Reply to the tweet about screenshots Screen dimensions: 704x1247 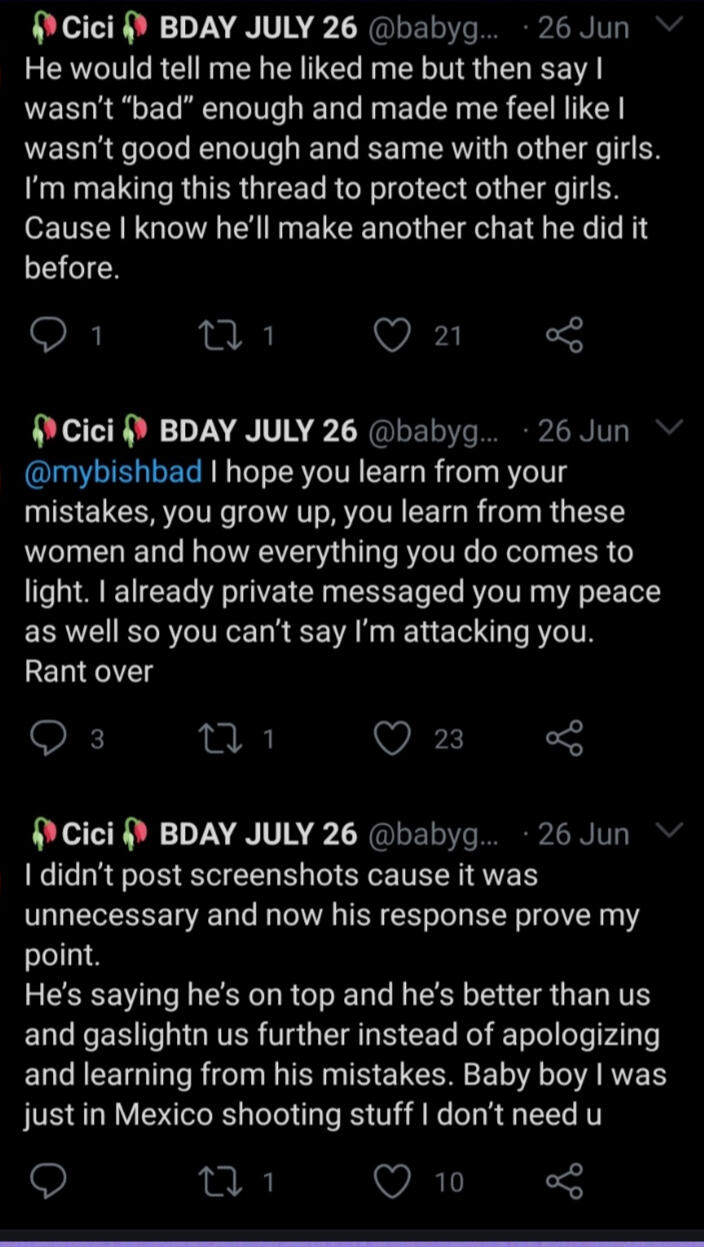point(46,1181)
